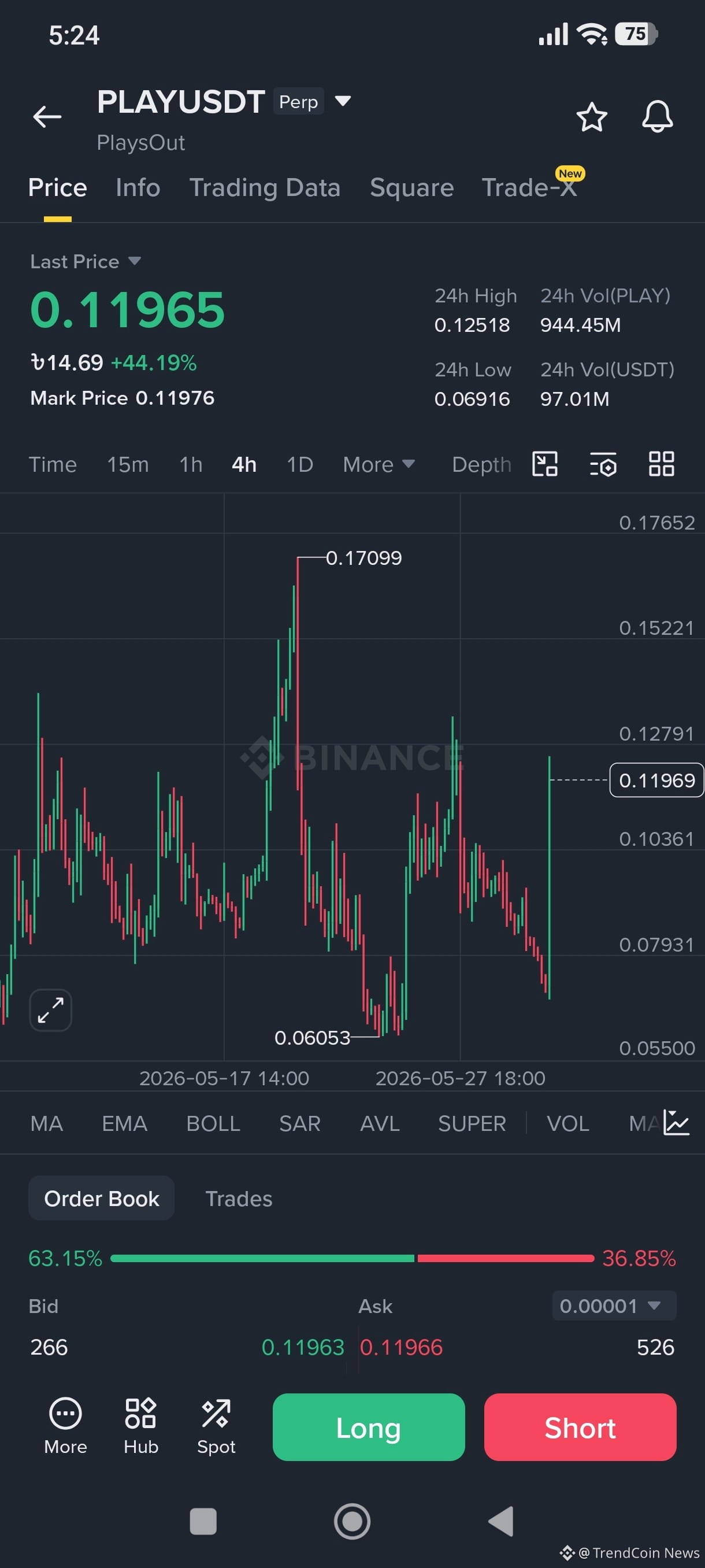Open the Trading Data tab
The height and width of the screenshot is (1568, 705).
click(265, 187)
